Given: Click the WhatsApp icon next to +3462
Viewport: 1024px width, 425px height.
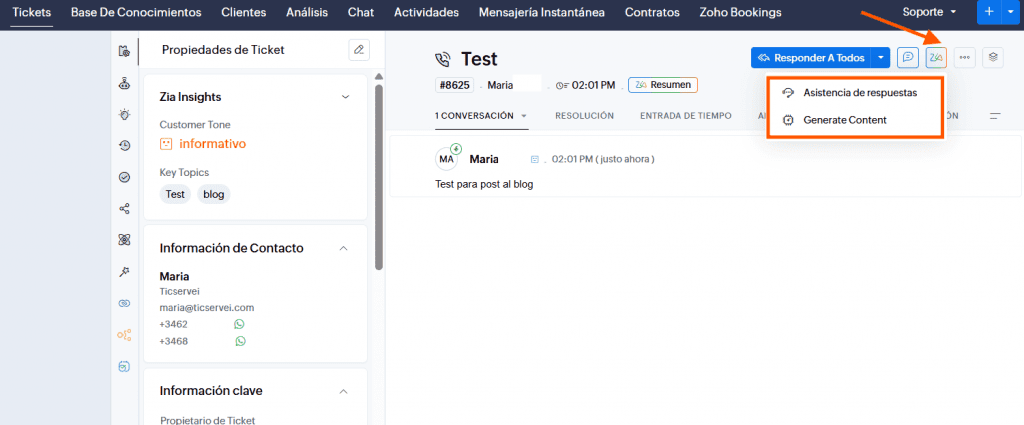Looking at the screenshot, I should click(x=240, y=324).
